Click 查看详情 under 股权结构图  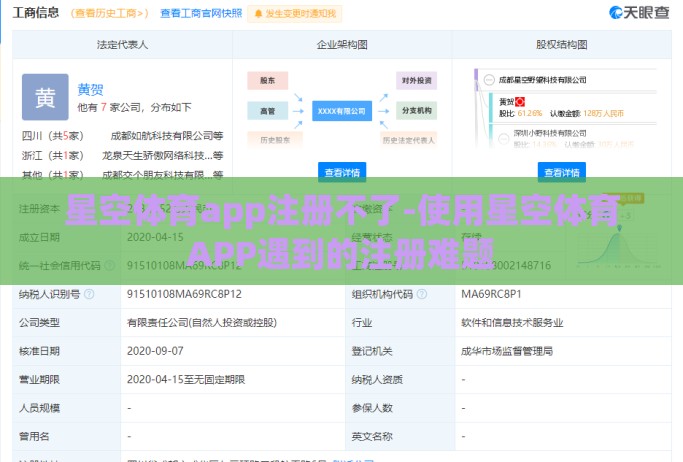[x=561, y=173]
